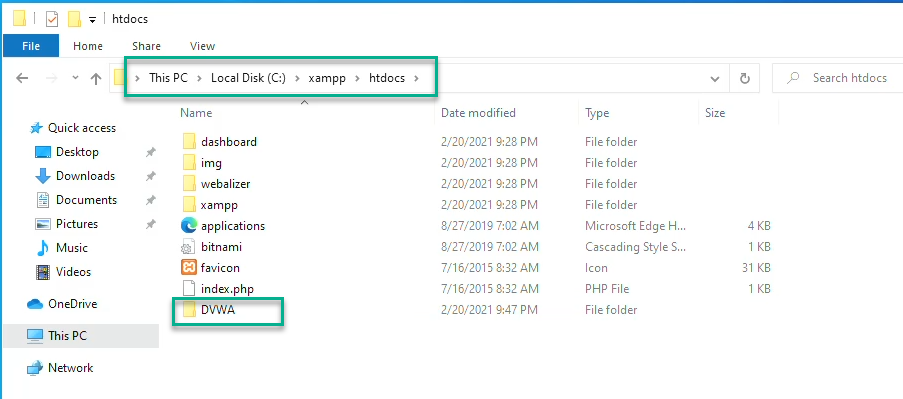The width and height of the screenshot is (903, 399).
Task: Select the dashboard folder
Action: point(229,142)
